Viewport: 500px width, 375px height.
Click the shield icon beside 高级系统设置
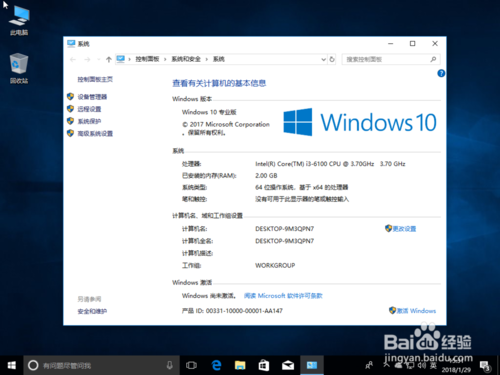coord(70,133)
